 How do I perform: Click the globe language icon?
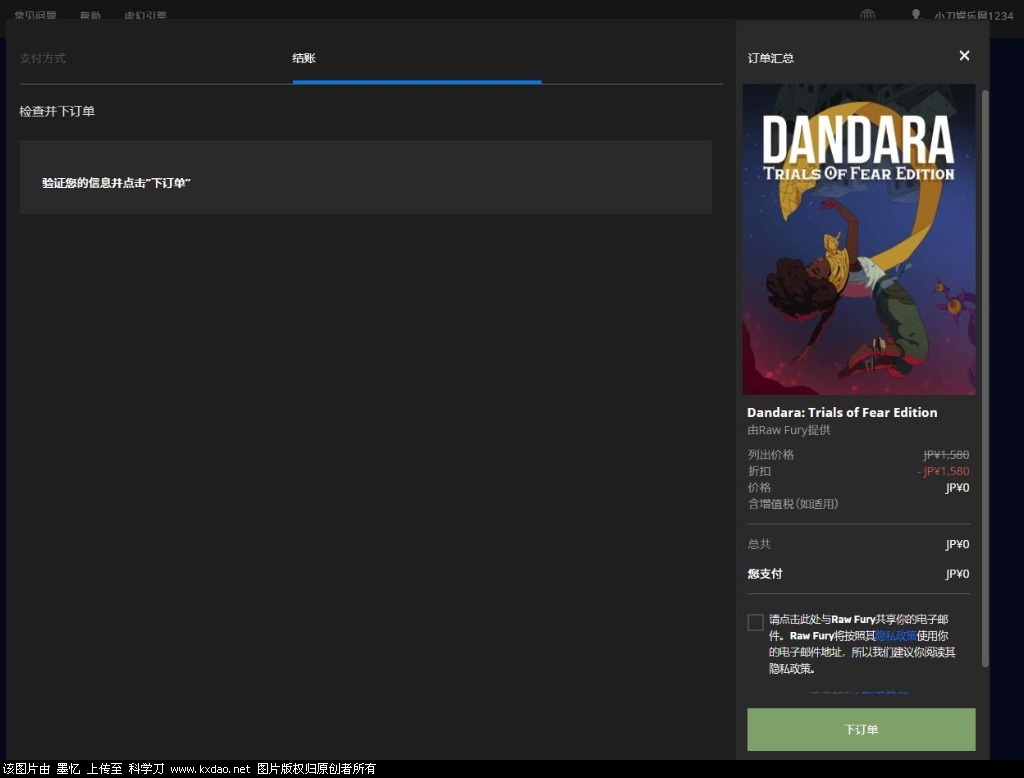point(868,15)
